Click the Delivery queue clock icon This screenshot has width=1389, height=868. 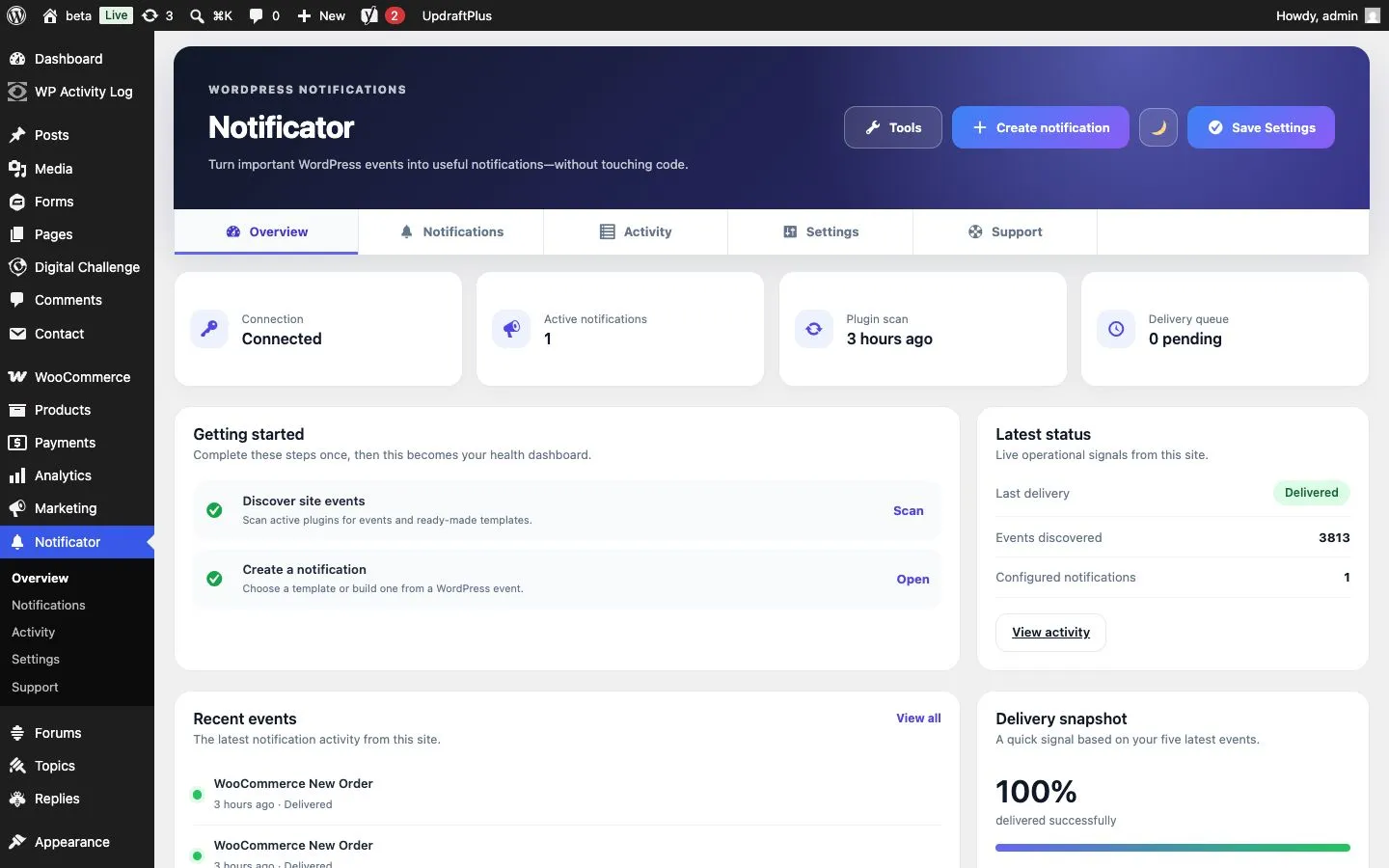coord(1116,329)
